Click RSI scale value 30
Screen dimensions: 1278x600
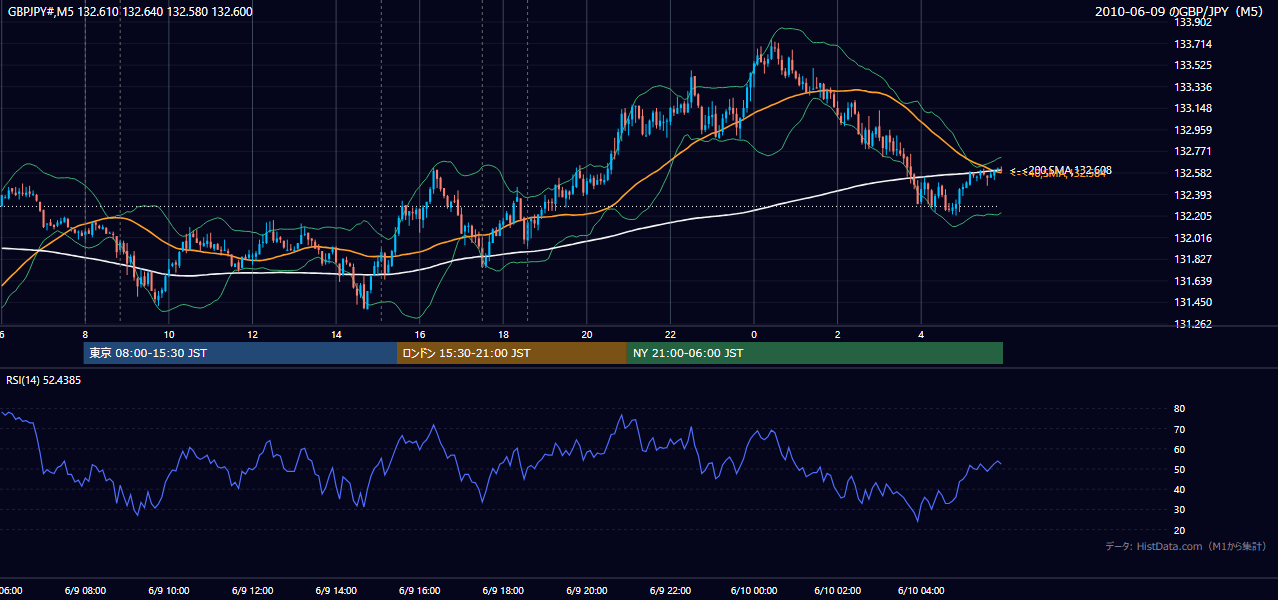click(x=1179, y=510)
